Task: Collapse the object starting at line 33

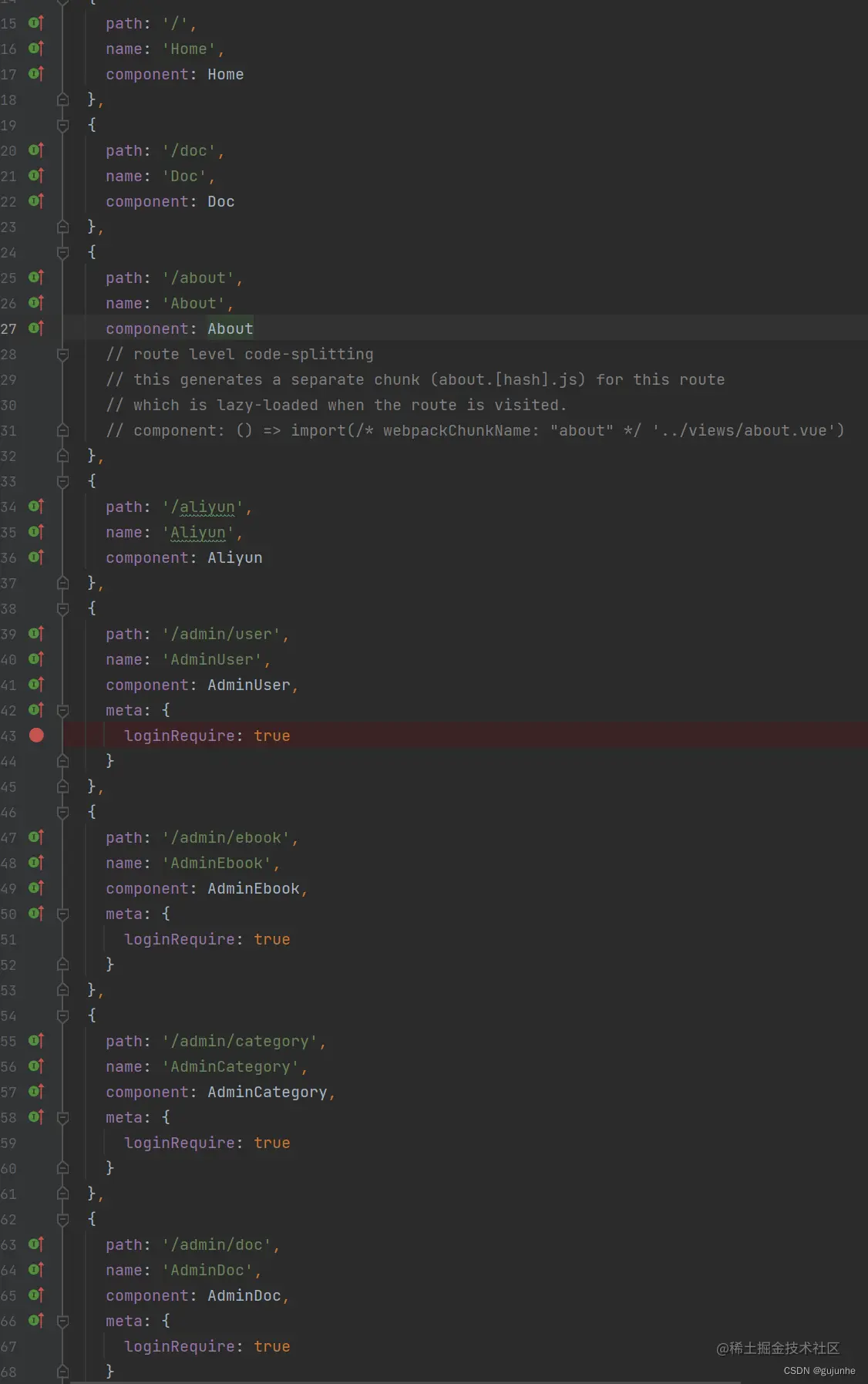Action: (x=63, y=481)
